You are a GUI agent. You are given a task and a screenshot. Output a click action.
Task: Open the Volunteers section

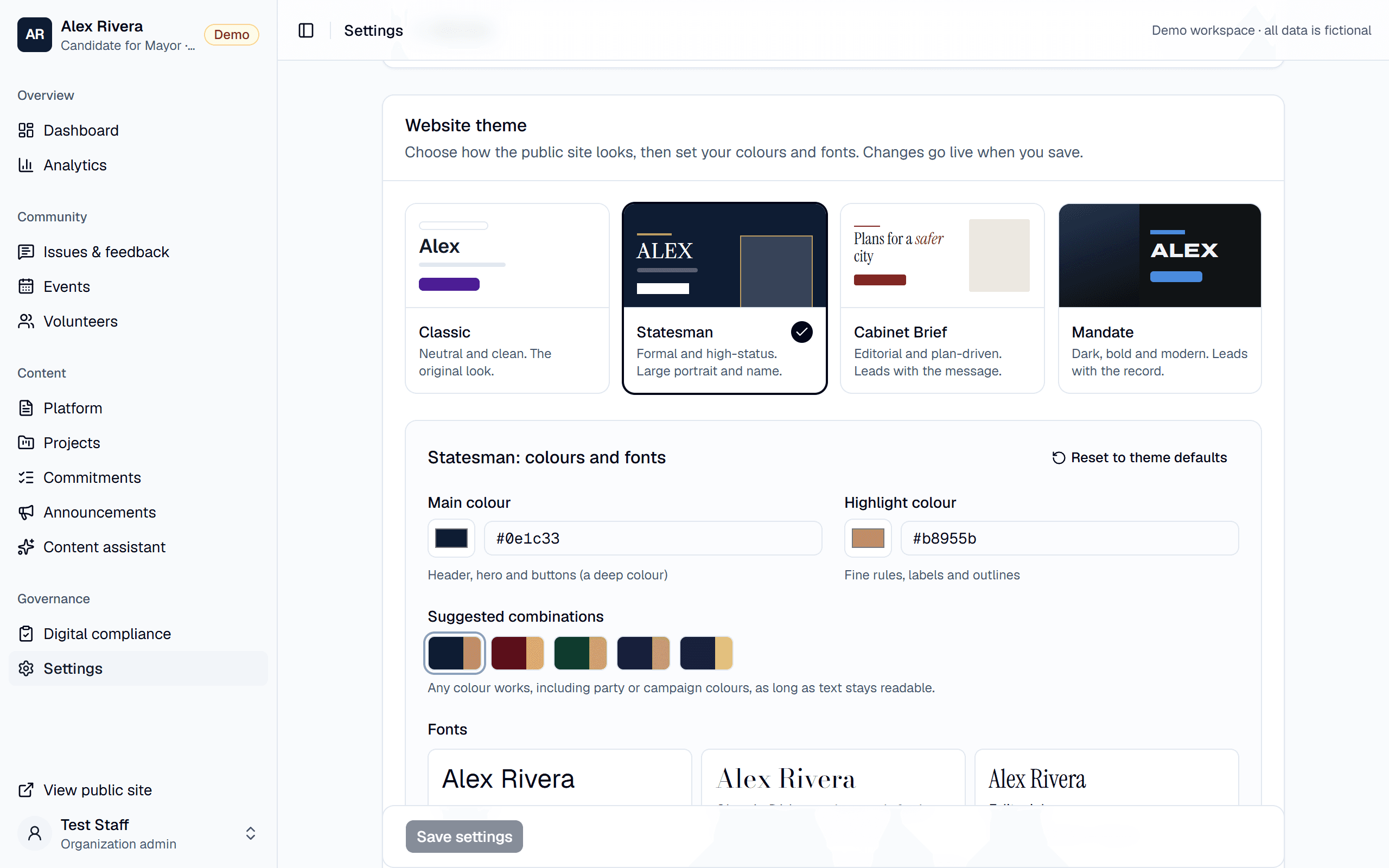click(138, 322)
